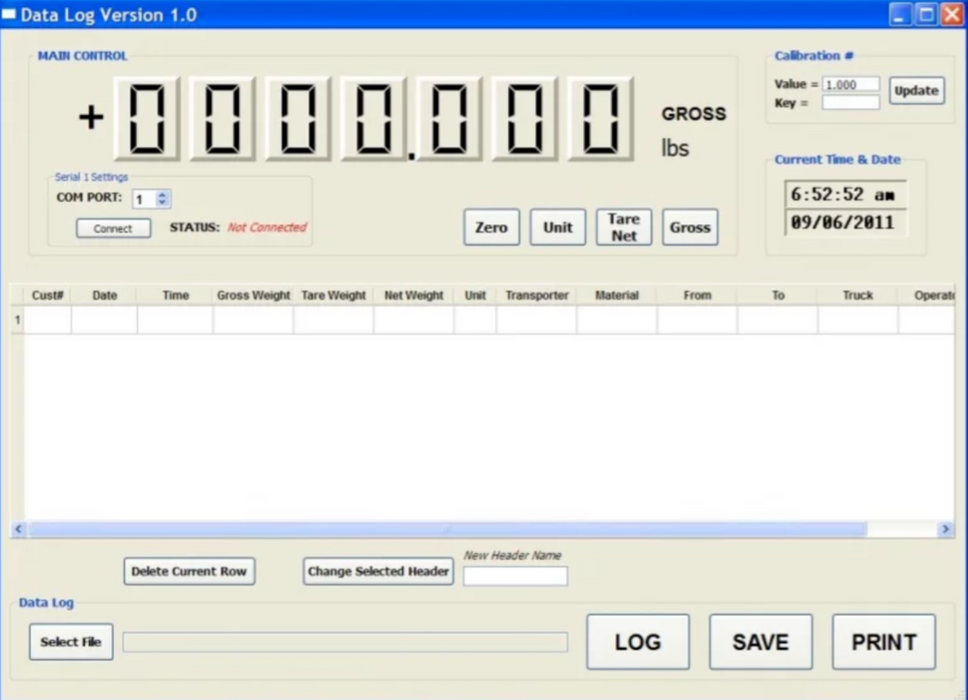
Task: Decrease the COM PORT number with the down arrow
Action: point(163,202)
